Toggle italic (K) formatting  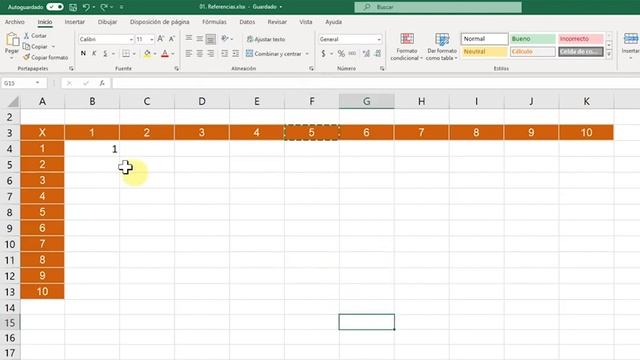[x=94, y=53]
